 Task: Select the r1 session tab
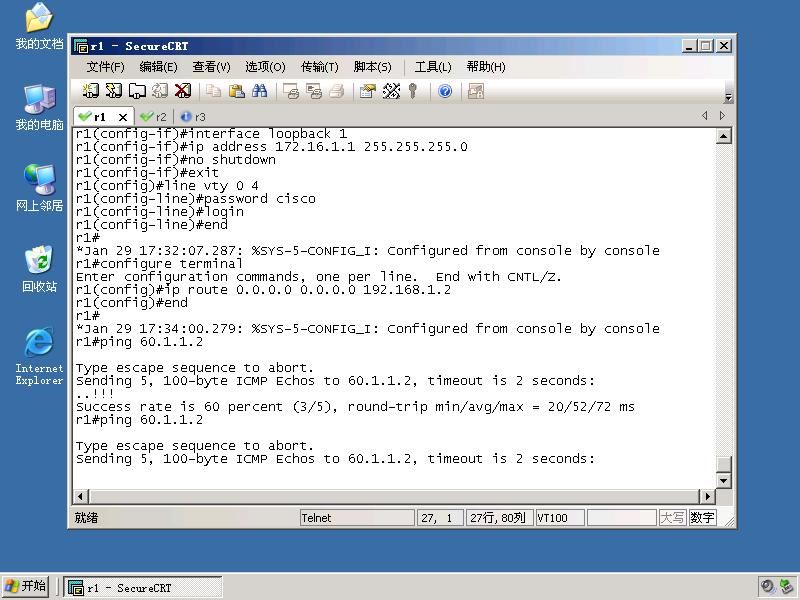99,117
